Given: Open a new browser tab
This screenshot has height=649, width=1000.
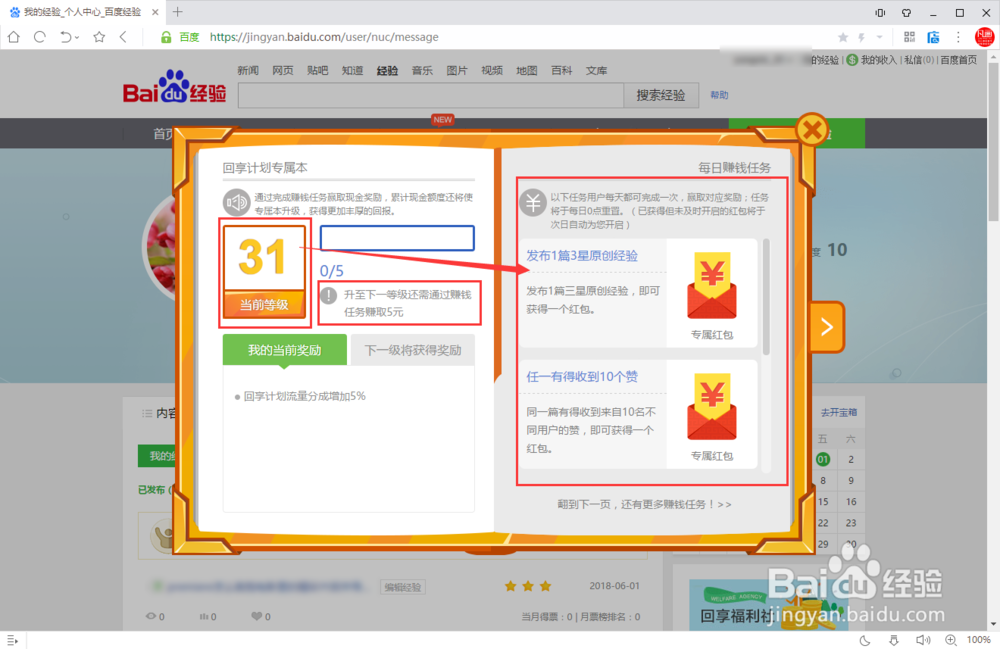Looking at the screenshot, I should tap(177, 11).
